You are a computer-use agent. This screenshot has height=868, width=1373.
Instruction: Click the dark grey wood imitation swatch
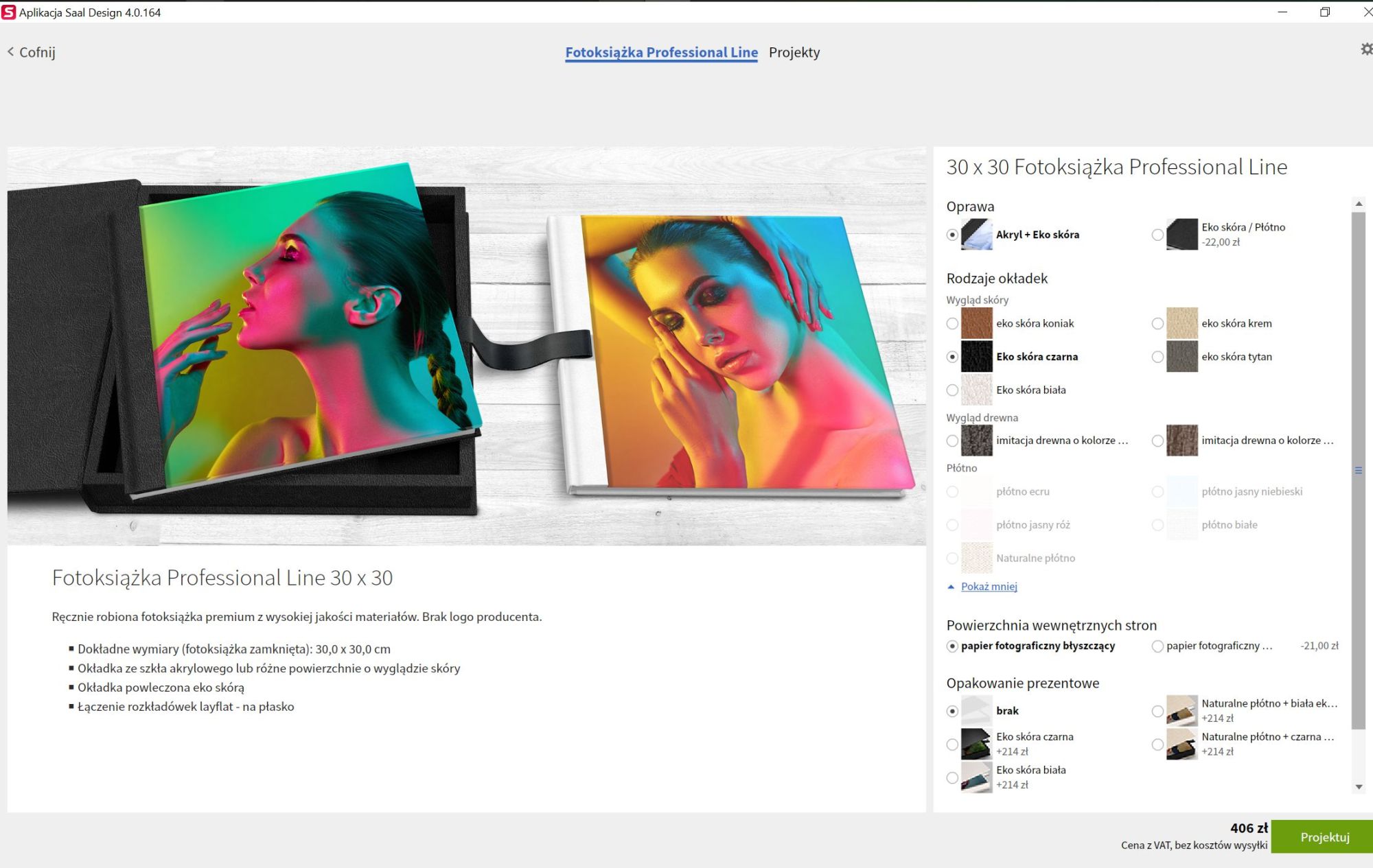(x=976, y=441)
